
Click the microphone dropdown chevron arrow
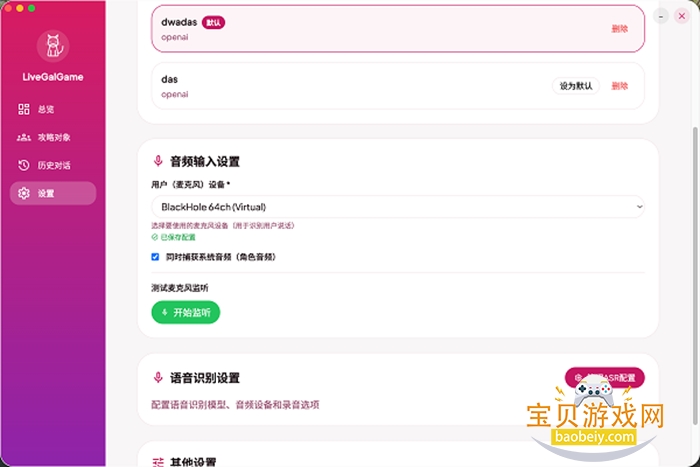point(638,207)
